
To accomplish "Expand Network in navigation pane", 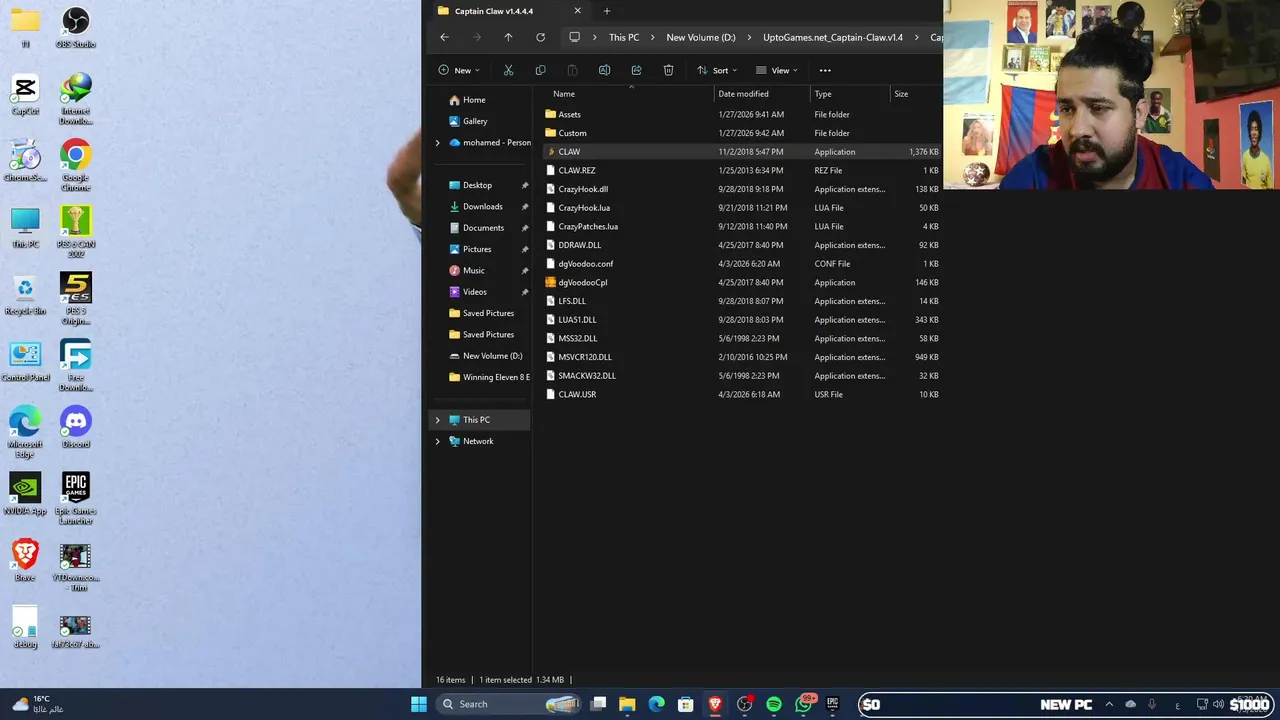I will 437,441.
